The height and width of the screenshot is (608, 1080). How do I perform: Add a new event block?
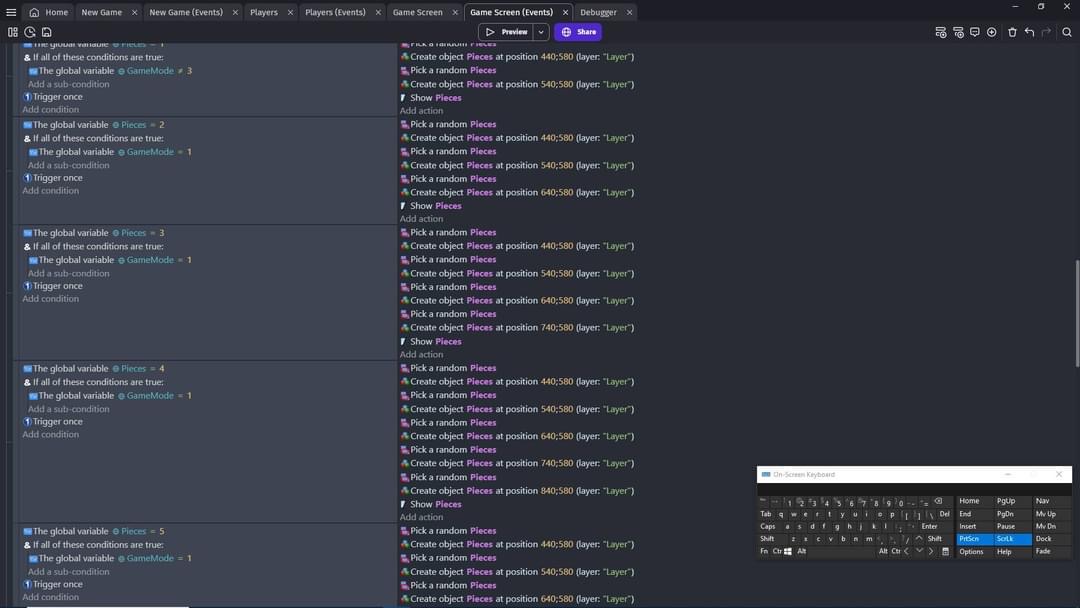(941, 31)
